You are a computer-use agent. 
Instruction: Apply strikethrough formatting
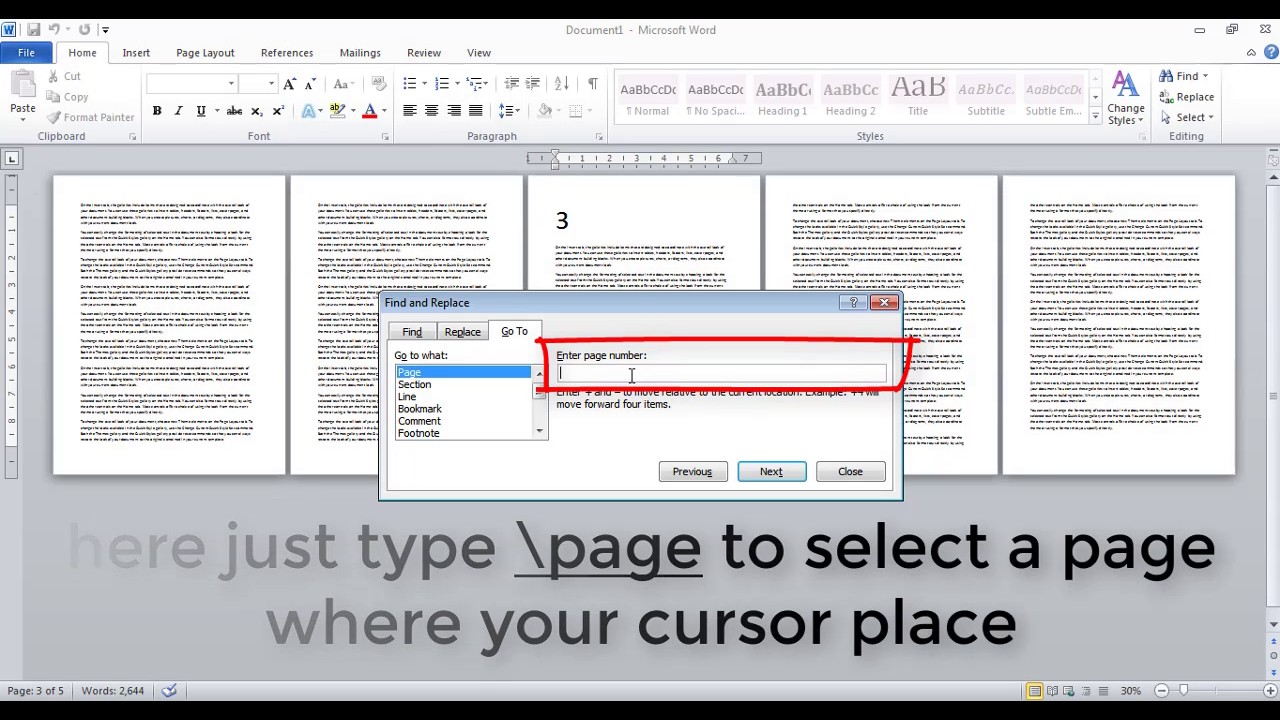234,111
